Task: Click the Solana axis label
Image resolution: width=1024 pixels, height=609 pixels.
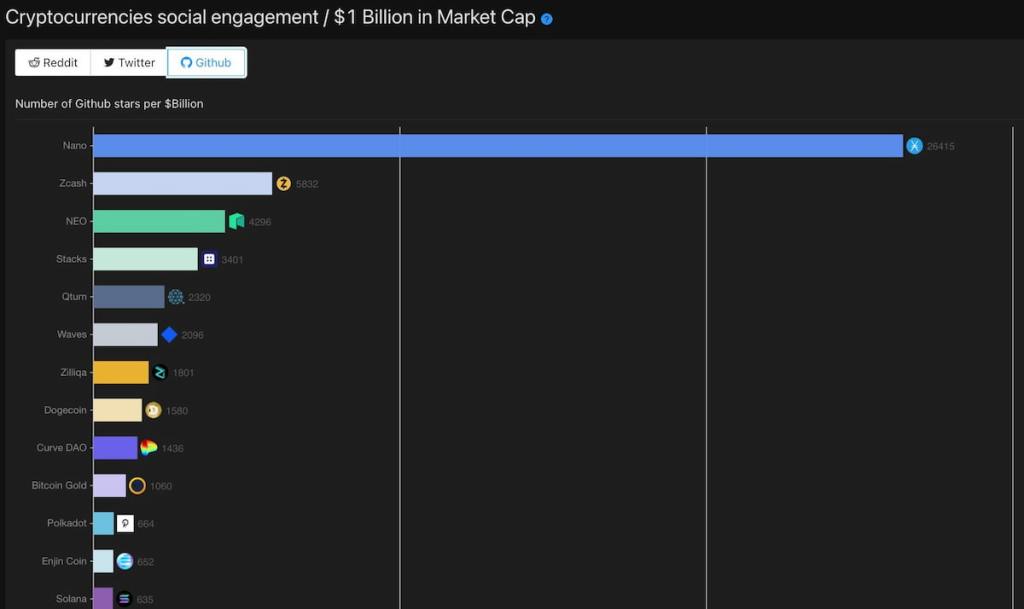Action: [x=71, y=599]
